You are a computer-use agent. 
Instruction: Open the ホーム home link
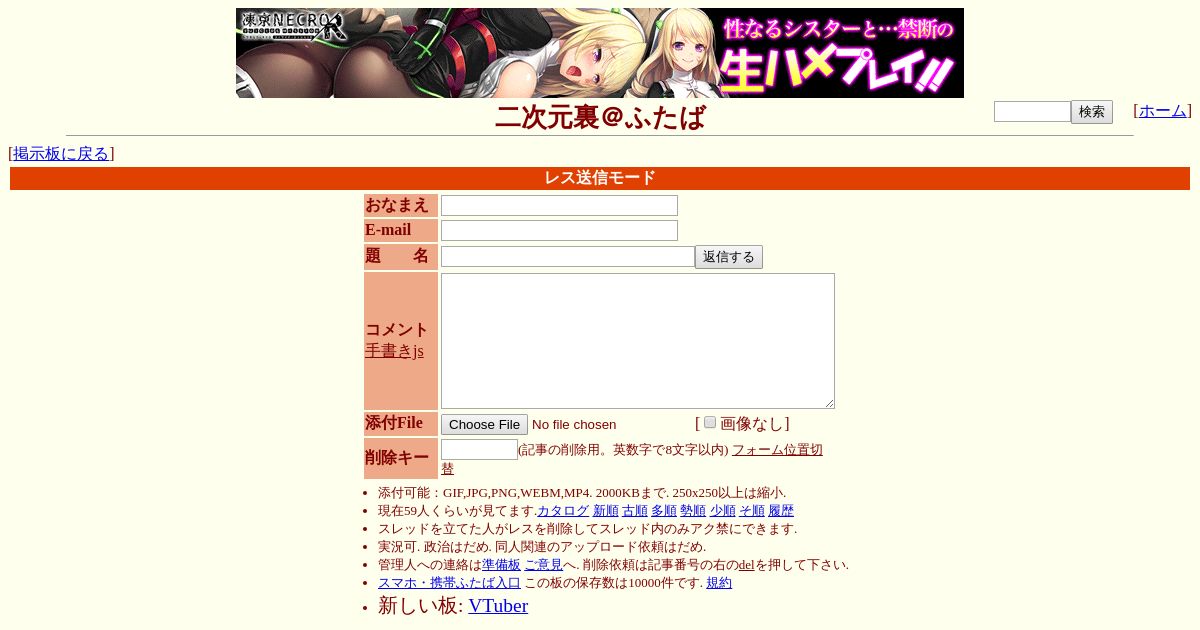pos(1162,111)
